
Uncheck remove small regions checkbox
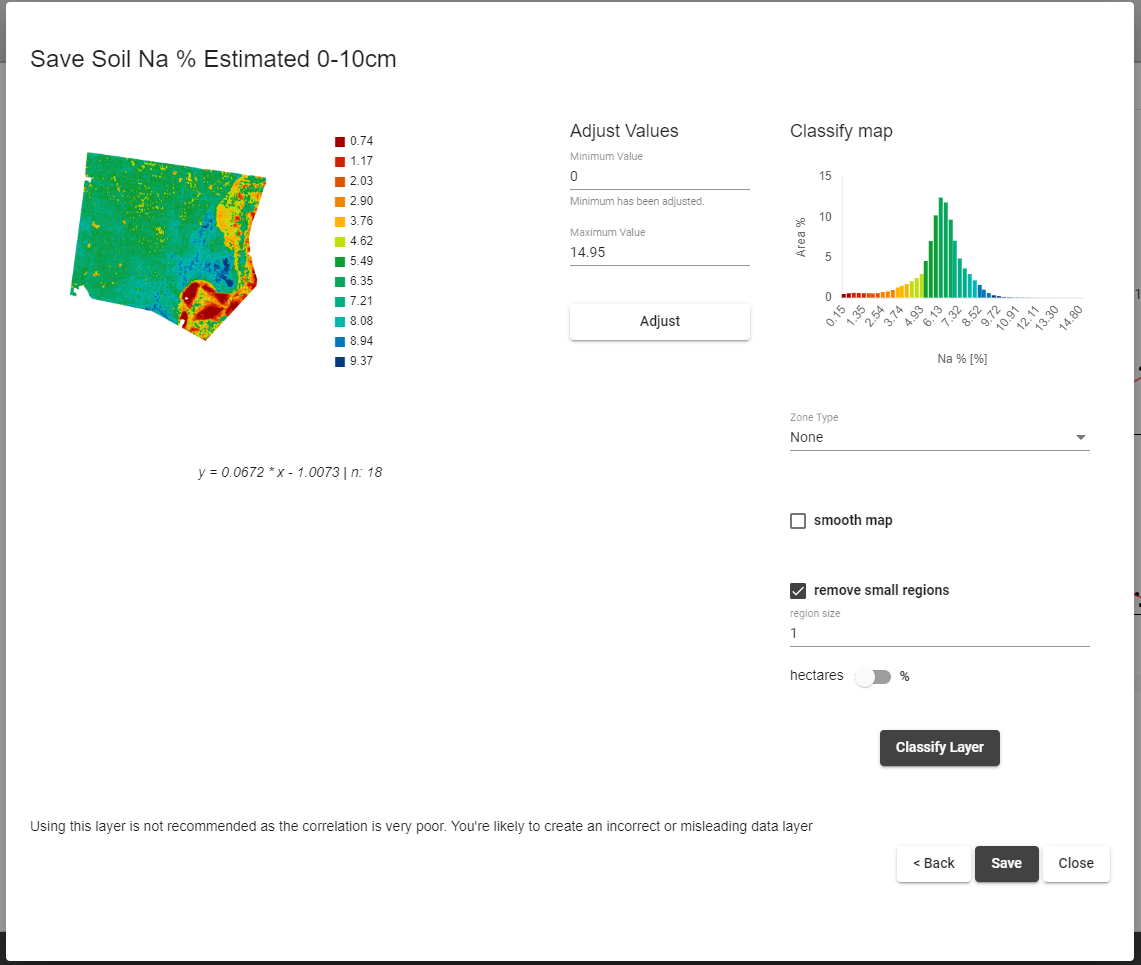[798, 591]
